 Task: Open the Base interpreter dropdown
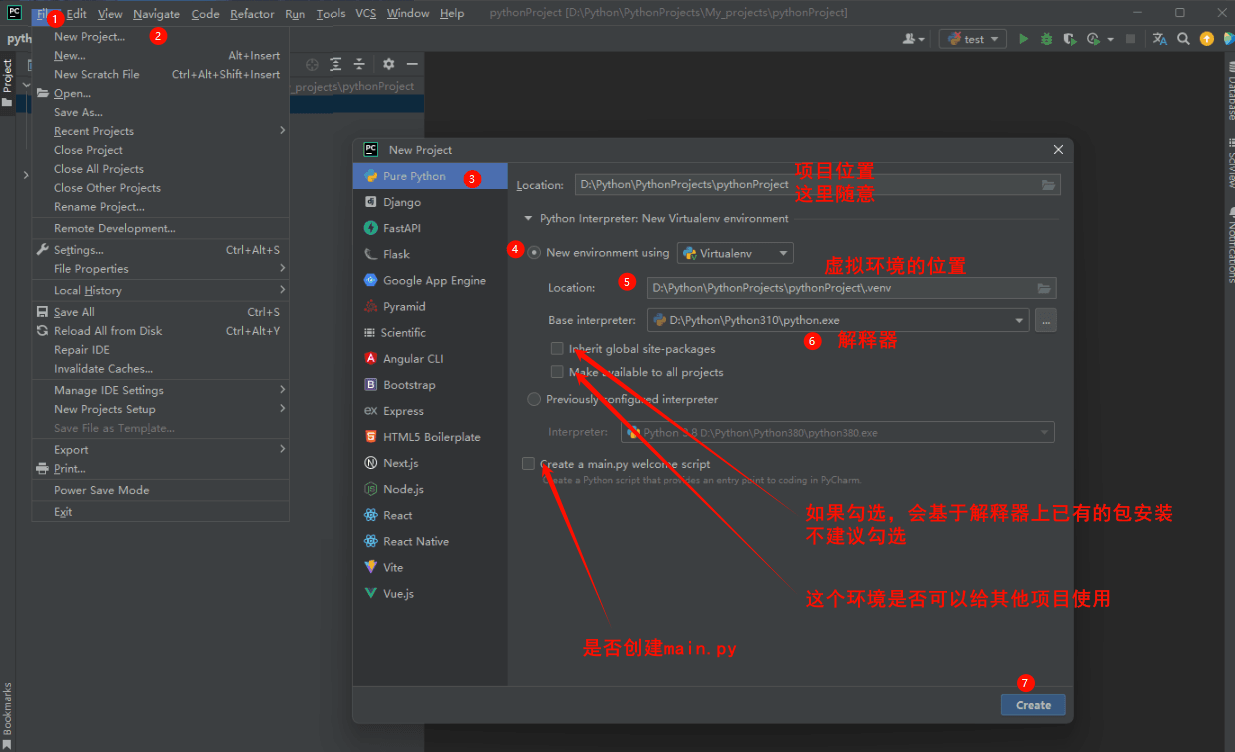click(838, 320)
